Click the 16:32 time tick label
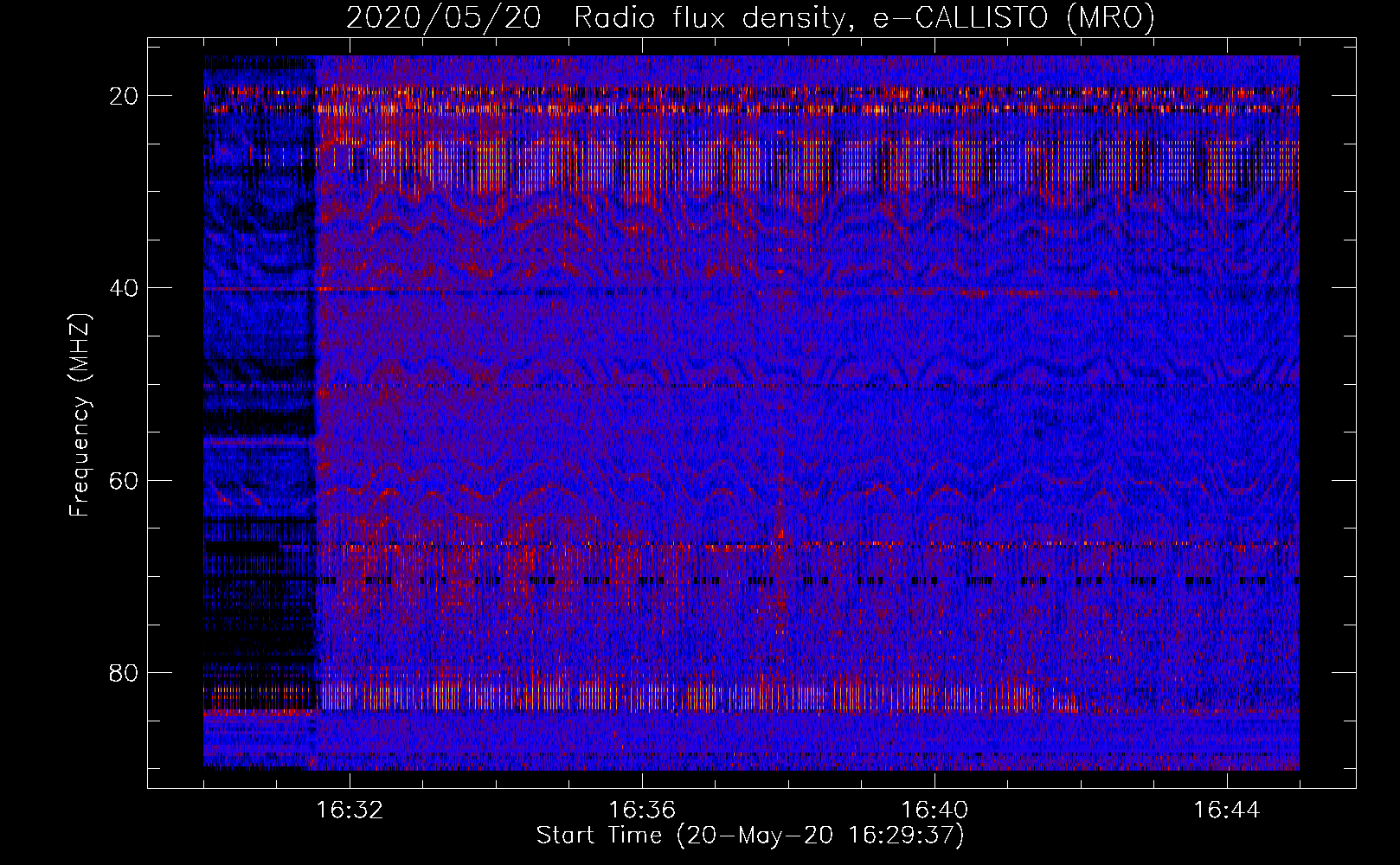Screen dimensions: 1400x865 pyautogui.click(x=350, y=811)
